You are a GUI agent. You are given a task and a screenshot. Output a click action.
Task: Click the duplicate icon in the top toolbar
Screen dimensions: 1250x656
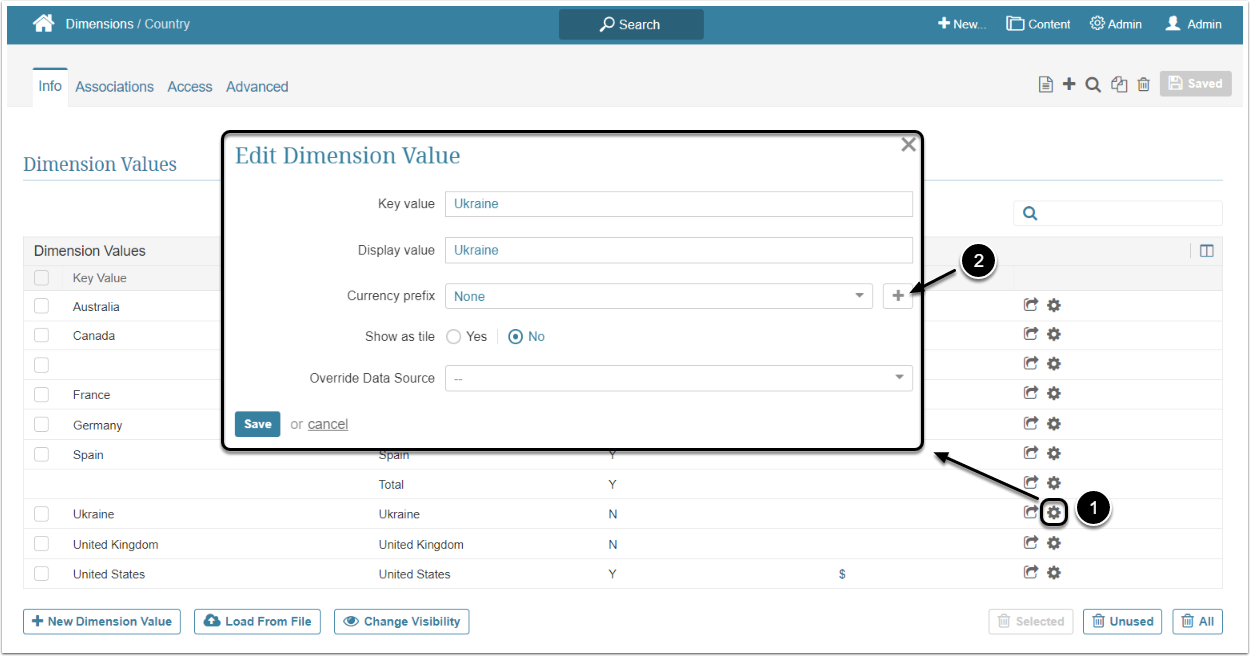1119,85
